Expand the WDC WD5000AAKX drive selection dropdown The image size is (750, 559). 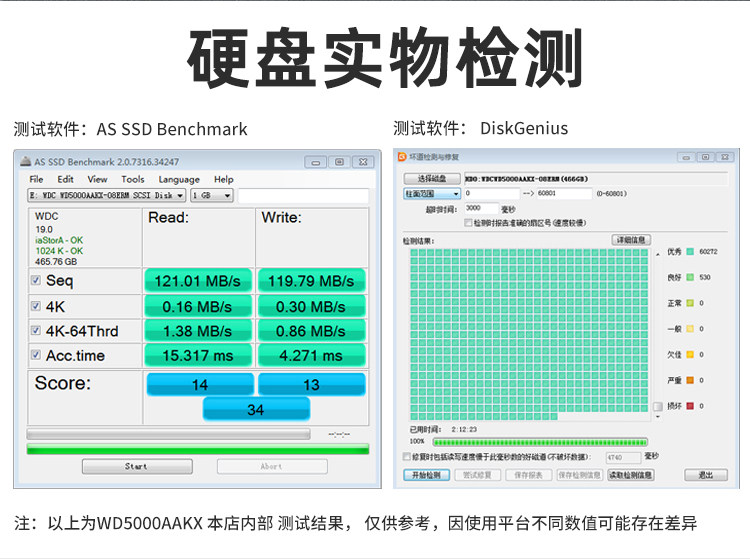(106, 195)
